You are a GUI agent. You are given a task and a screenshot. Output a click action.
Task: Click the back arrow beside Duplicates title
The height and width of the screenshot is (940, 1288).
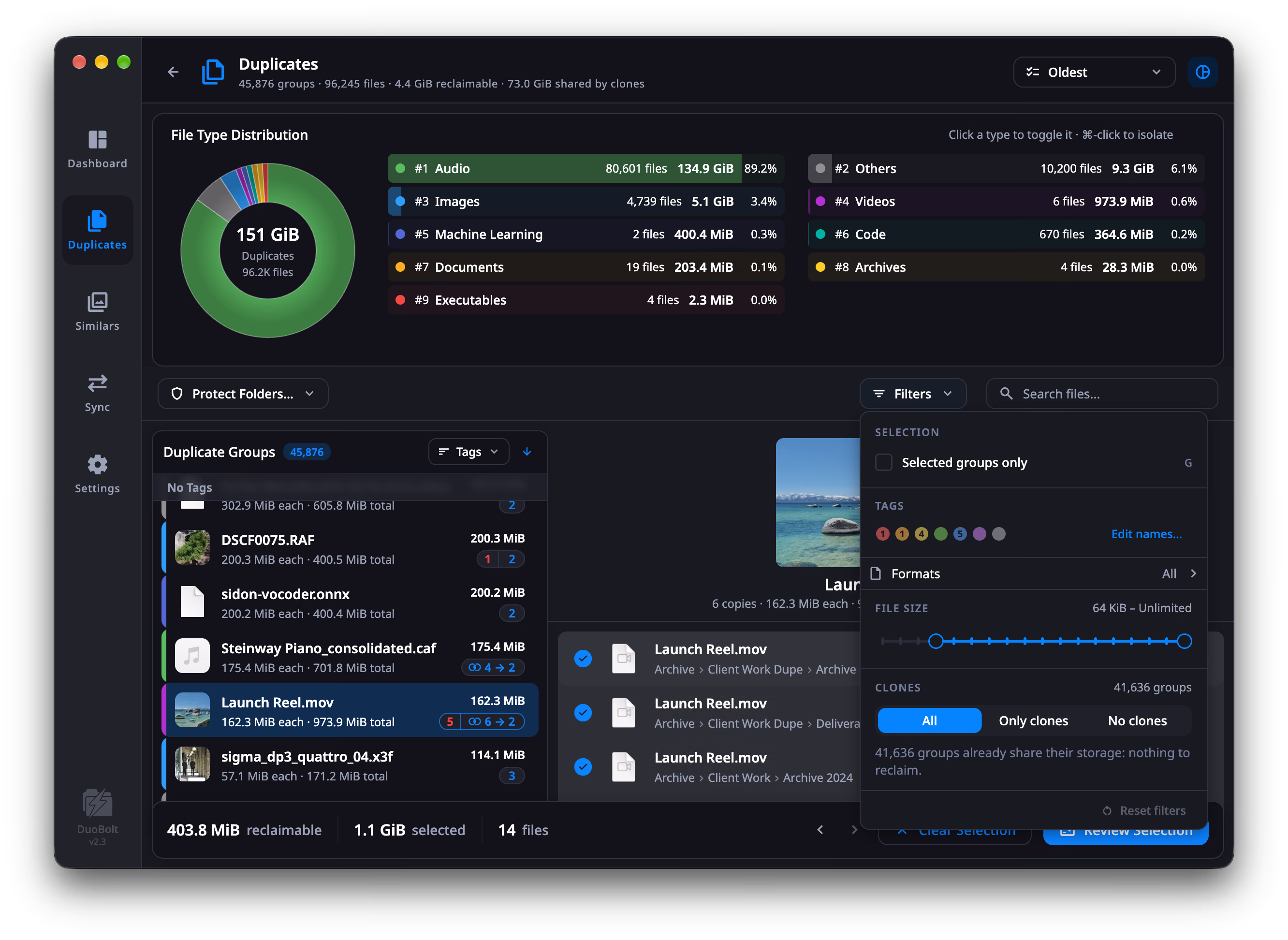point(174,72)
